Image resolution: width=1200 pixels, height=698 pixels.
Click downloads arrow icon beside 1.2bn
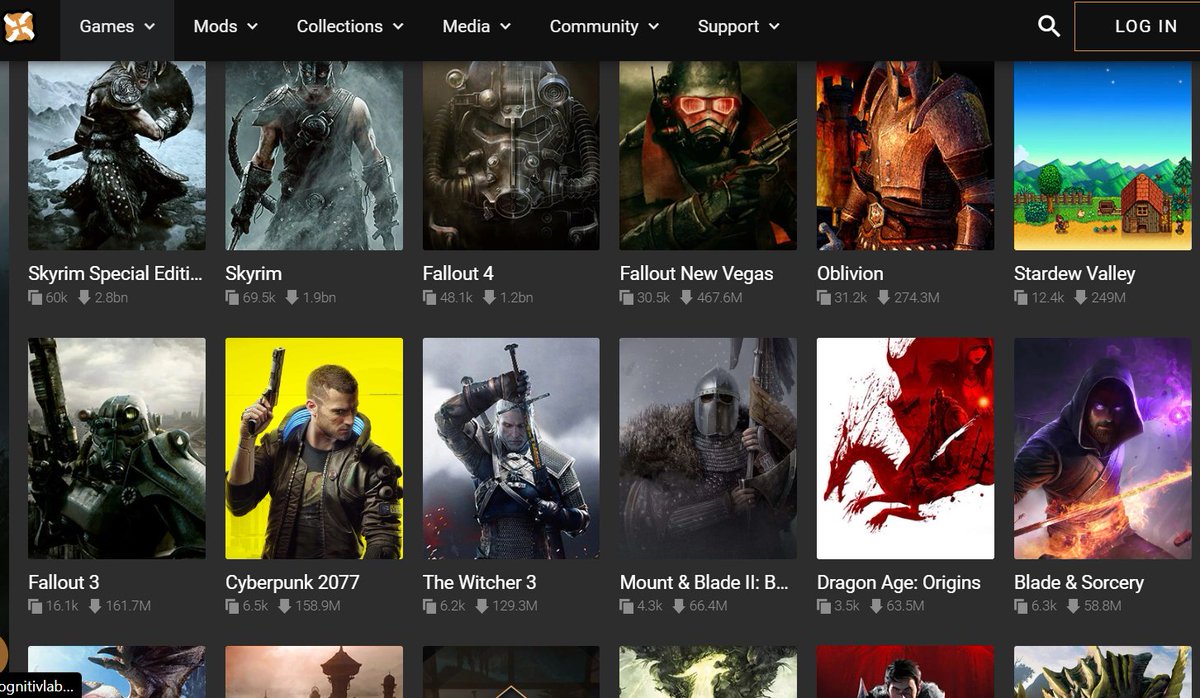coord(489,298)
